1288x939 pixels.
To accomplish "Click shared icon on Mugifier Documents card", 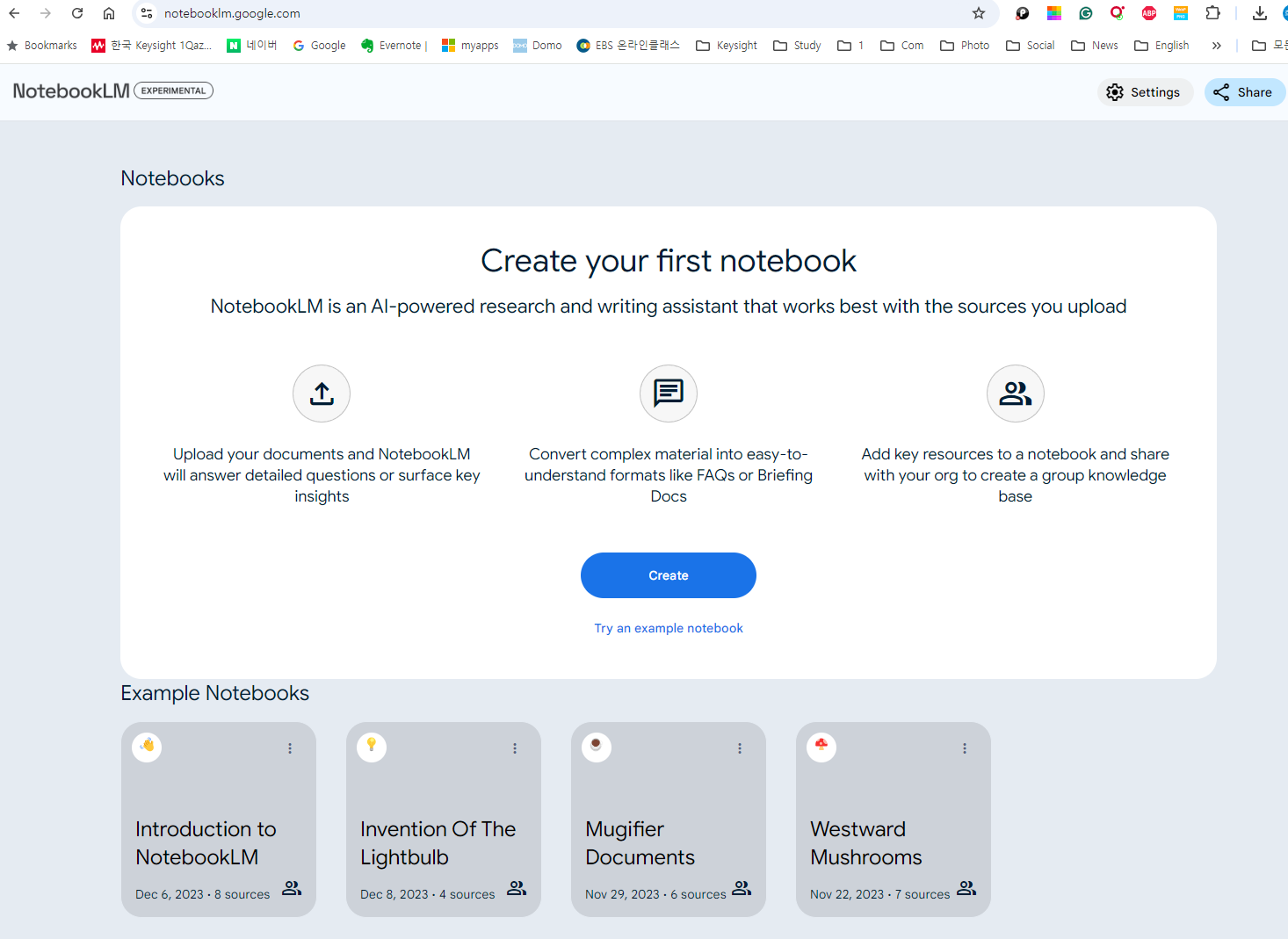I will (742, 888).
